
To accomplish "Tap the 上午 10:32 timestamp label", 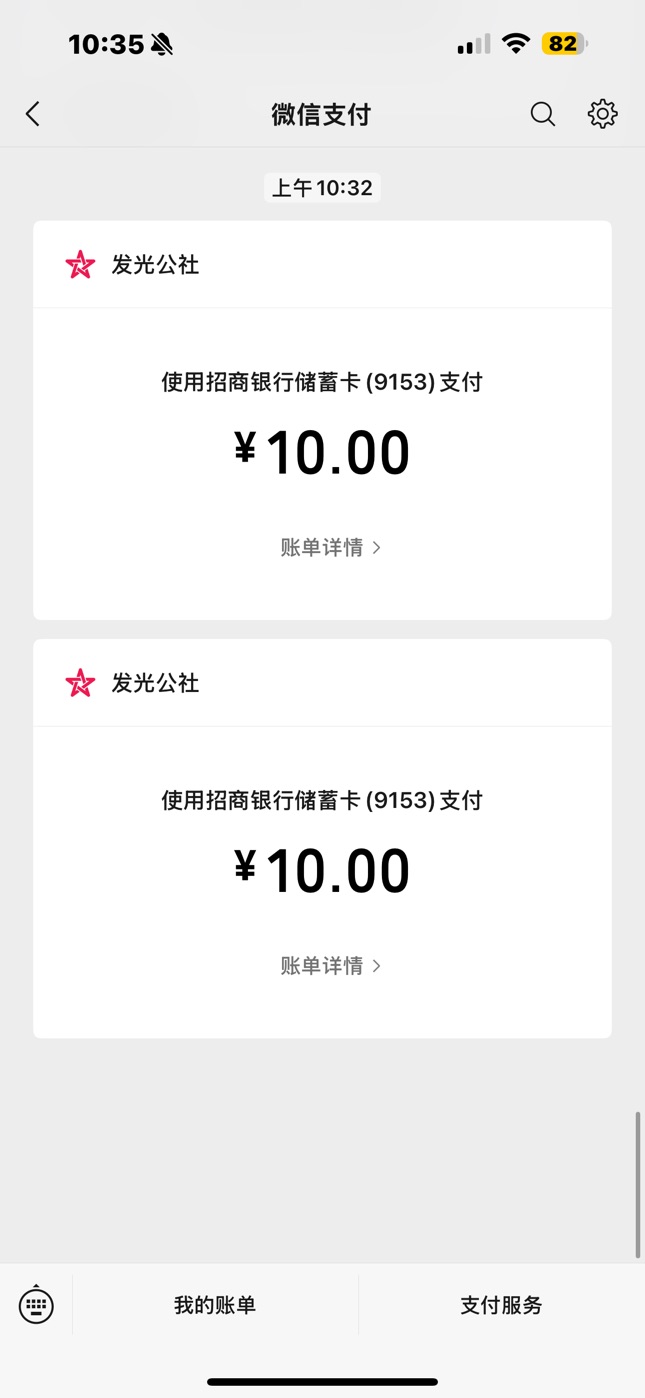I will tap(322, 188).
